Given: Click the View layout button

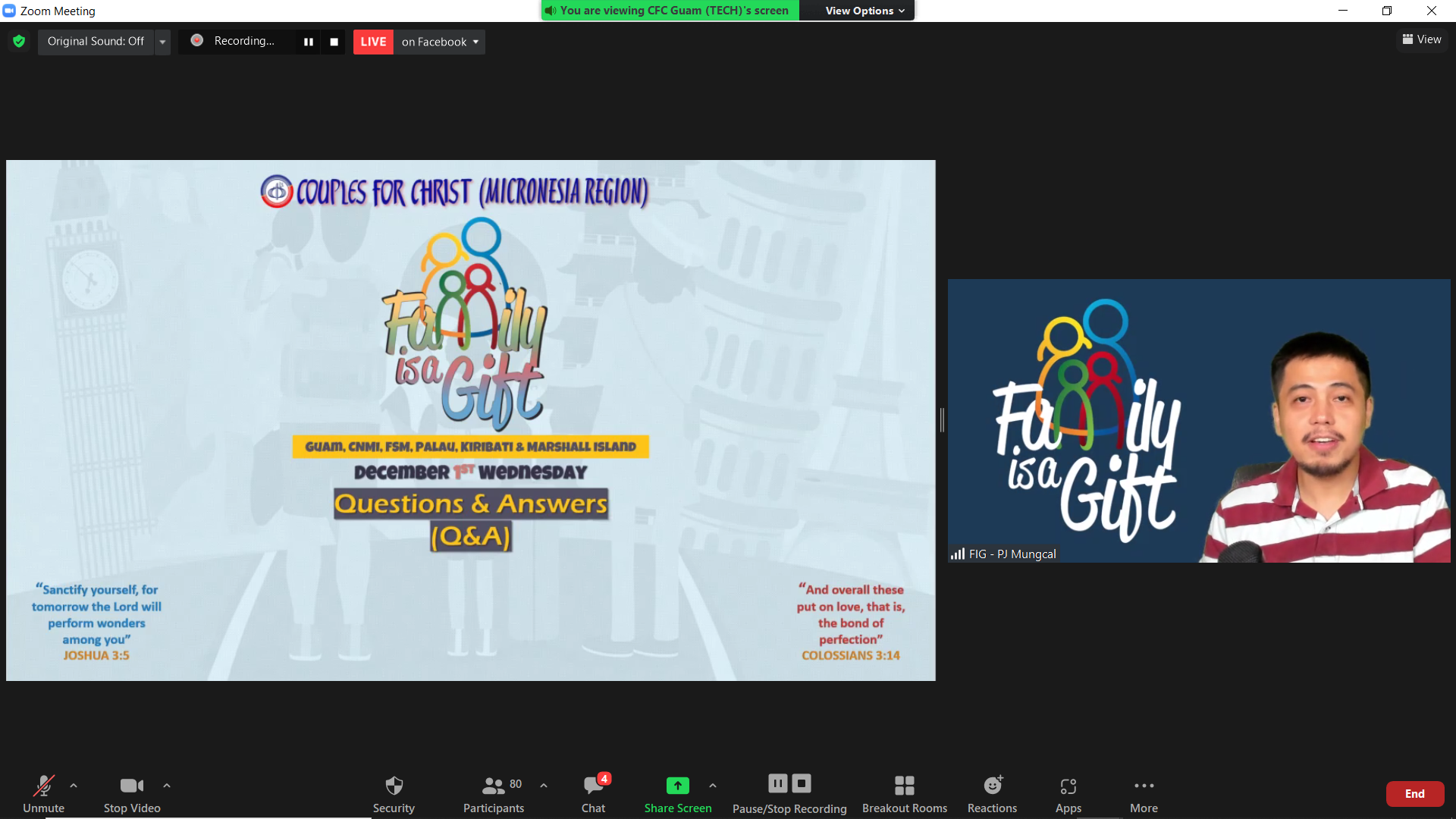Looking at the screenshot, I should click(x=1422, y=39).
